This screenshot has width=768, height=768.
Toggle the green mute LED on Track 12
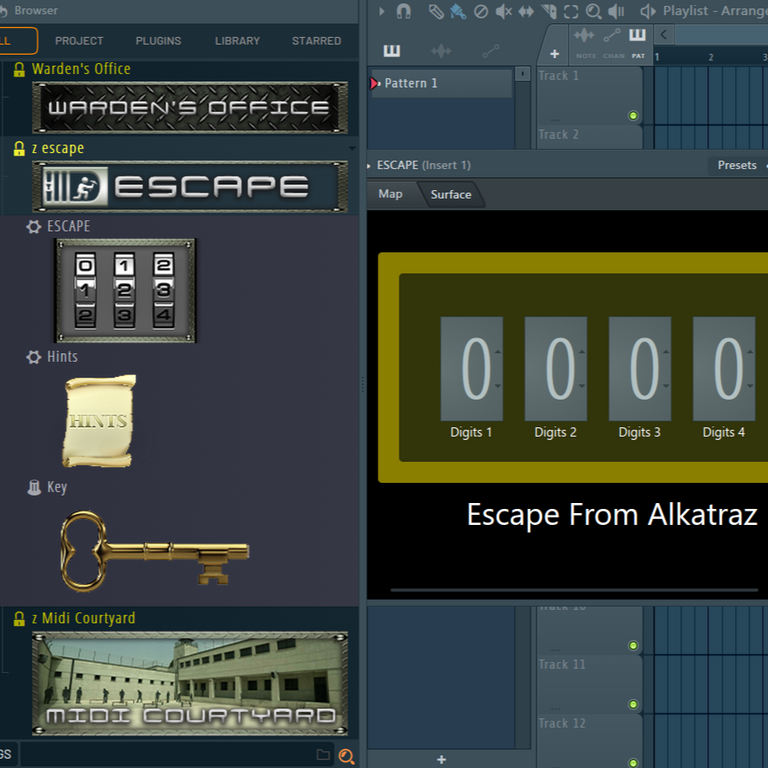[633, 705]
